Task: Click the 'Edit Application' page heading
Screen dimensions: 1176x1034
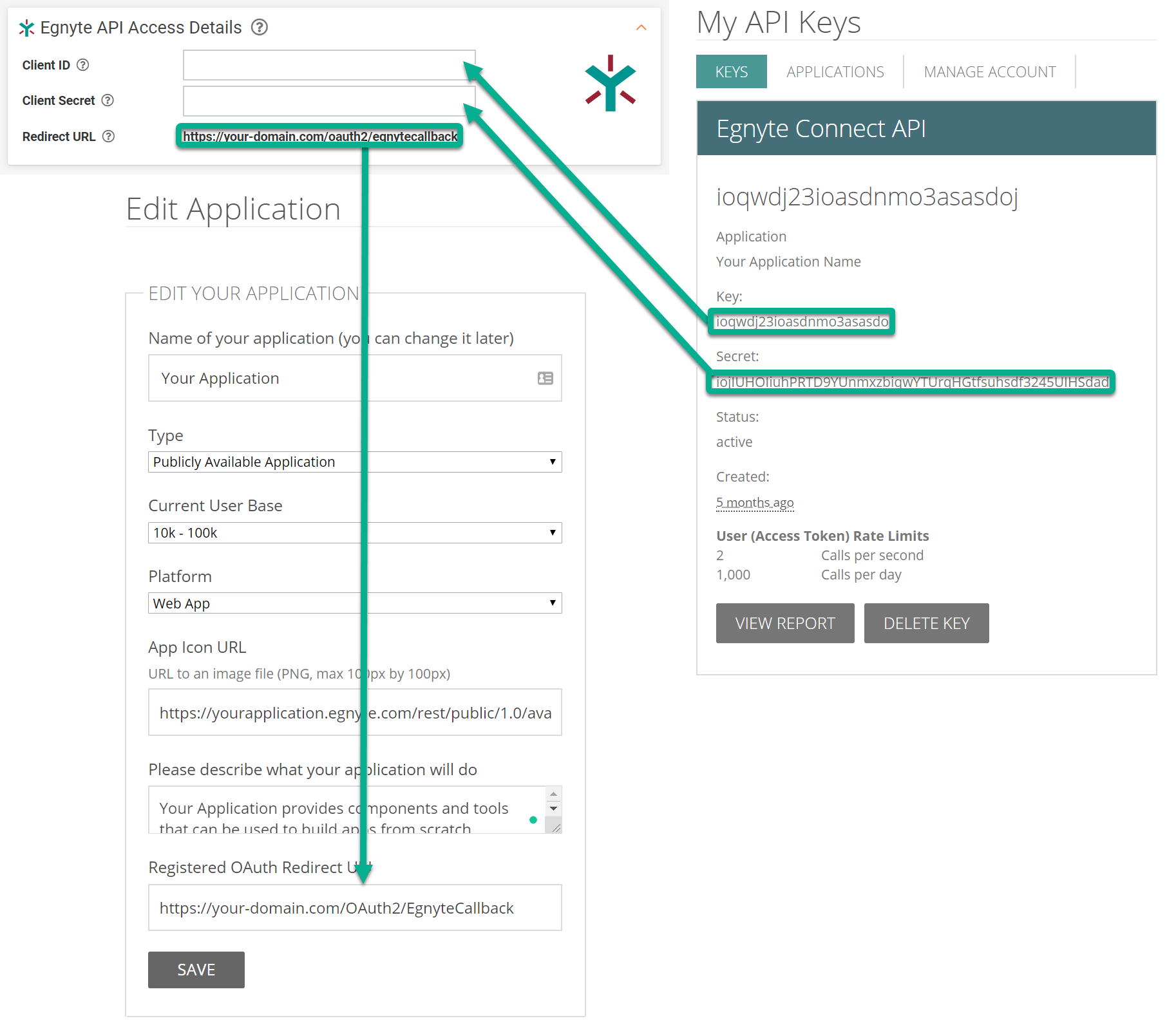Action: [233, 209]
